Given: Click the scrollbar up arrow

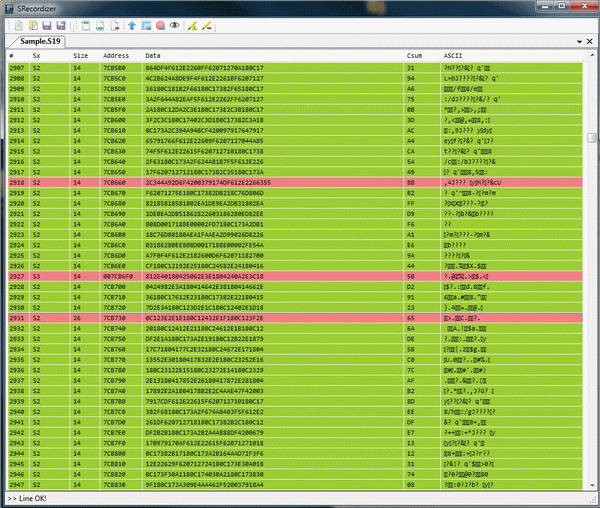Looking at the screenshot, I should click(593, 56).
